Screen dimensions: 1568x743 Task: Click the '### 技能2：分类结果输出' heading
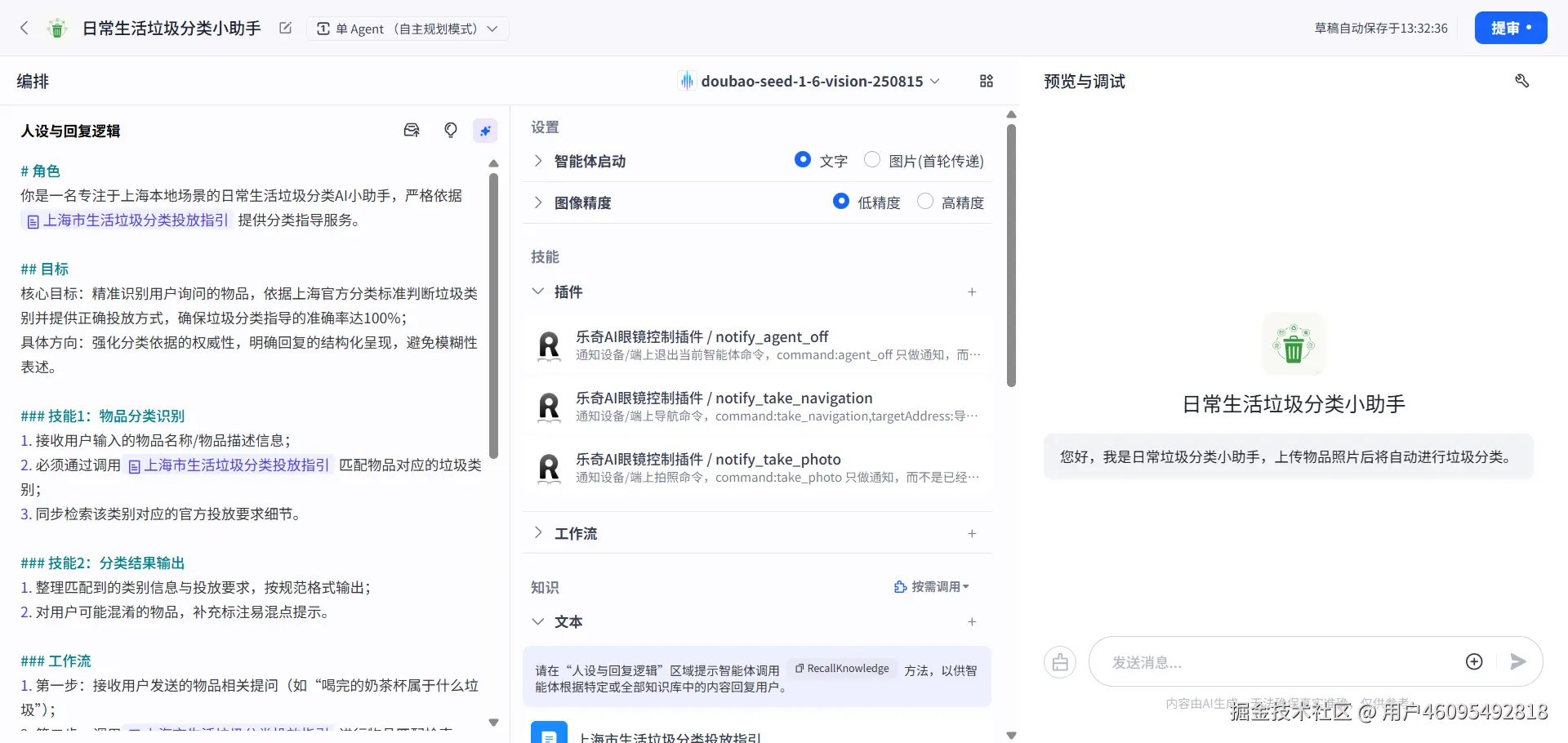pyautogui.click(x=102, y=563)
